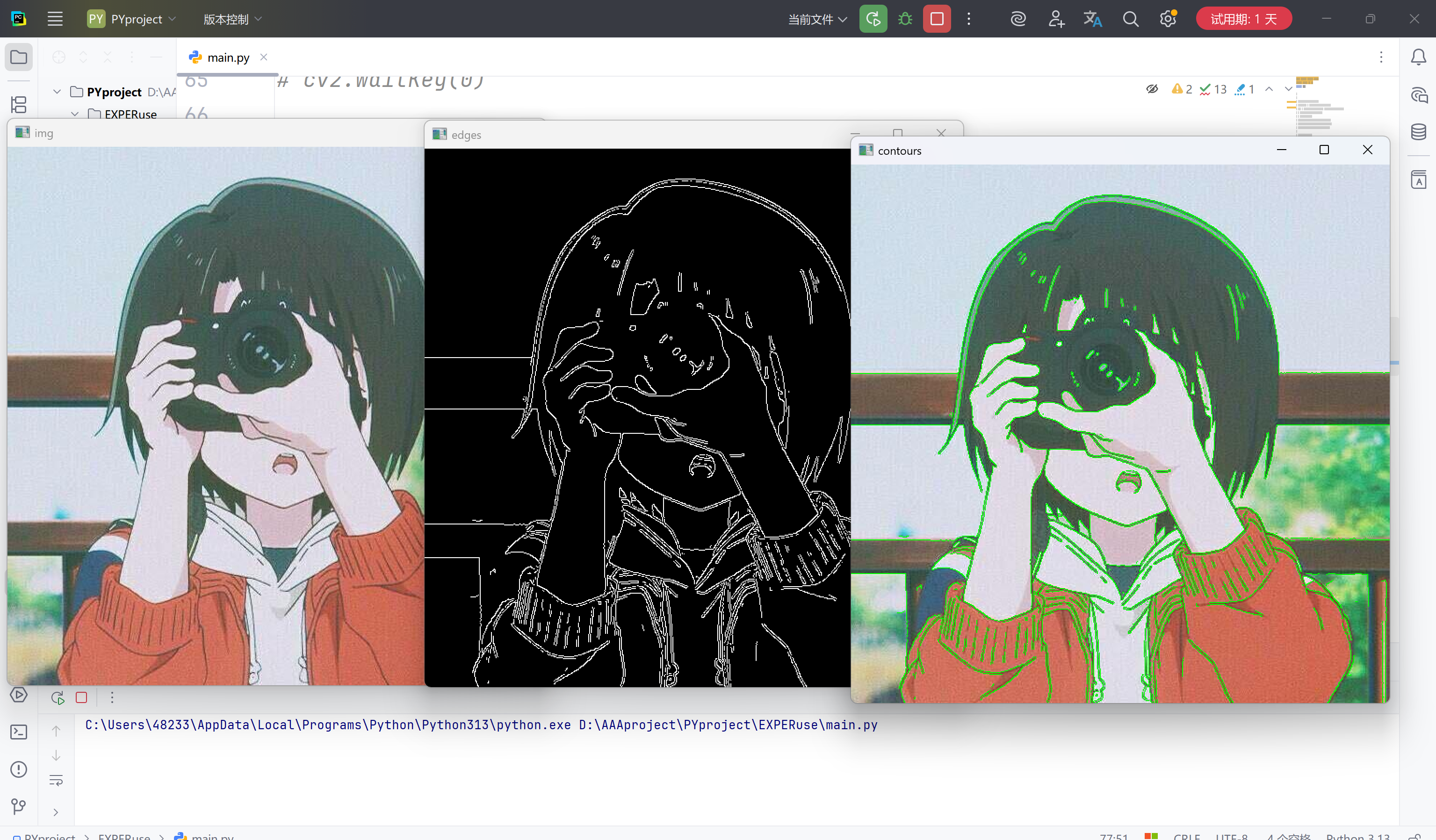Click the green Rerun button in toolbar

pos(873,19)
